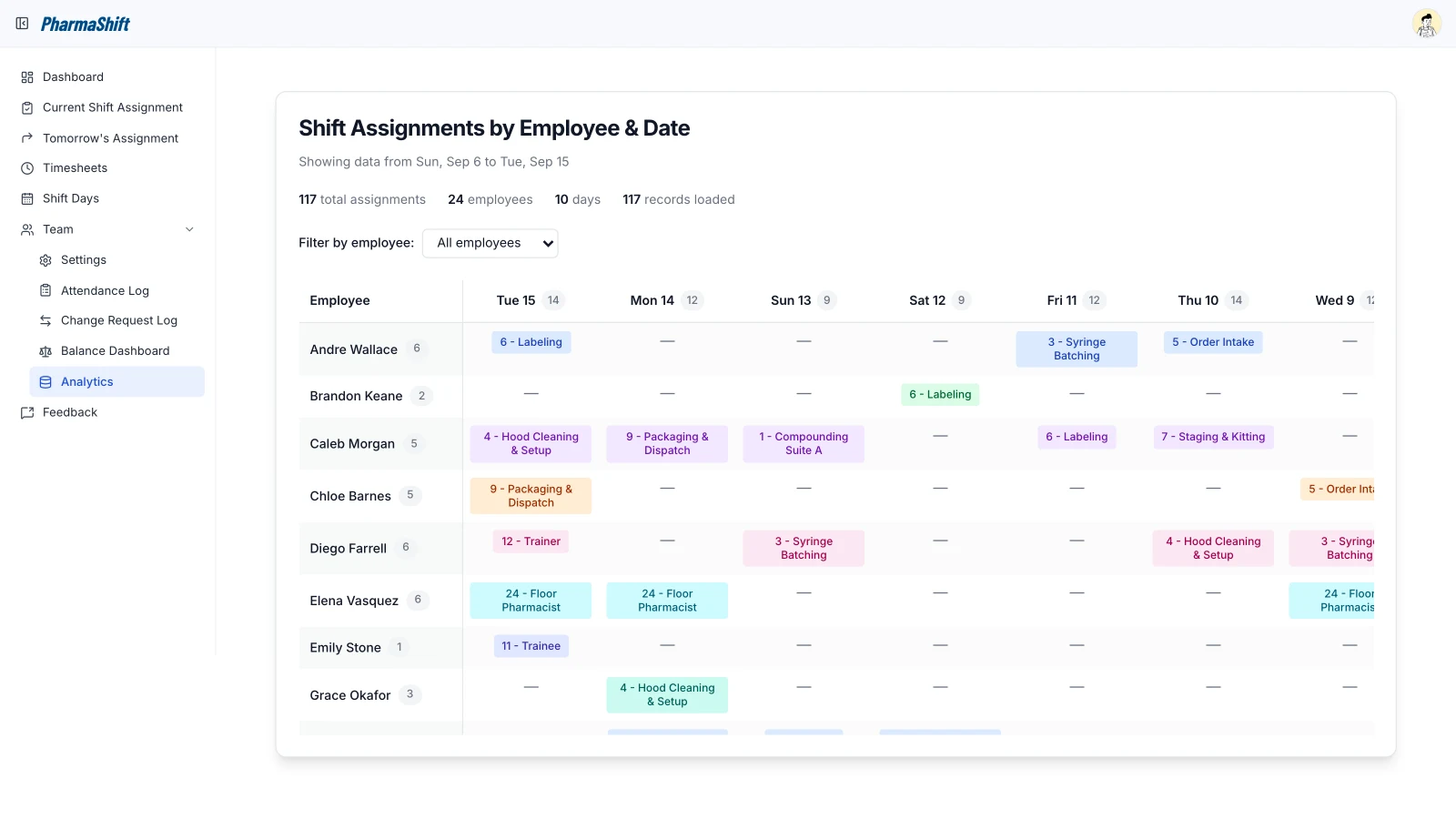Click the Shift Days calendar icon
1456x819 pixels.
click(27, 198)
